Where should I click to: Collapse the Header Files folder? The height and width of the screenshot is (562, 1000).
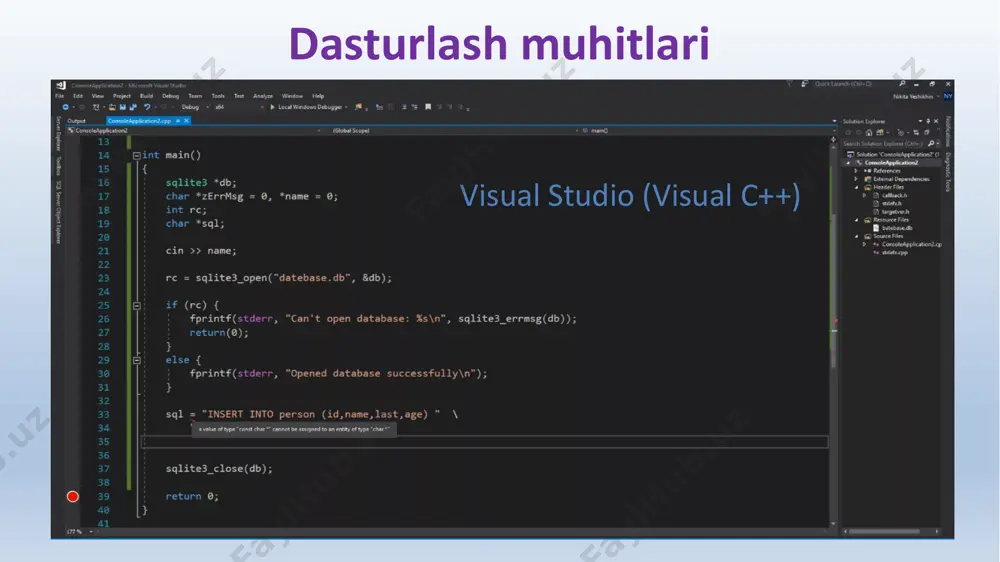click(856, 188)
